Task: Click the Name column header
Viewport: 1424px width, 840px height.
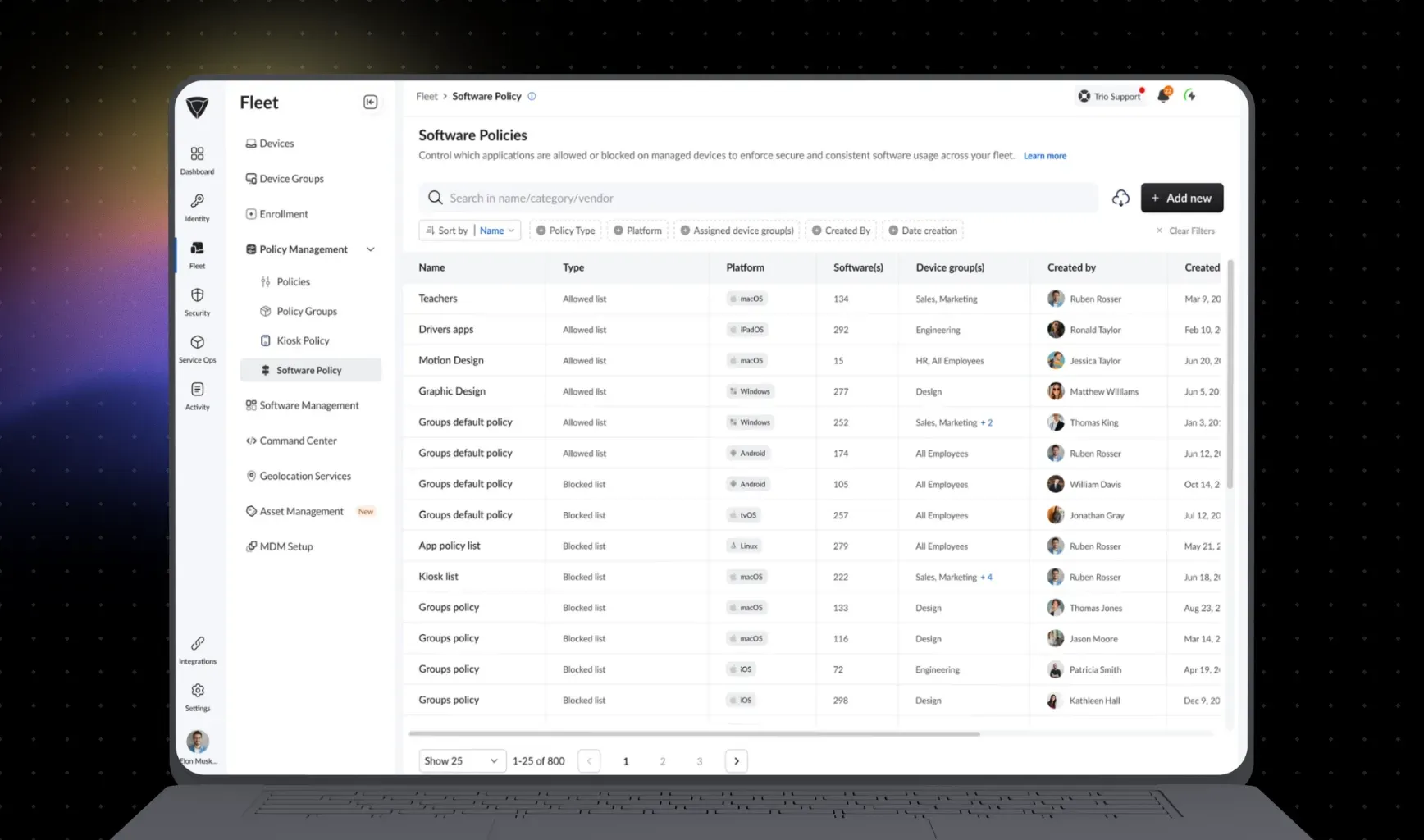Action: [x=431, y=267]
